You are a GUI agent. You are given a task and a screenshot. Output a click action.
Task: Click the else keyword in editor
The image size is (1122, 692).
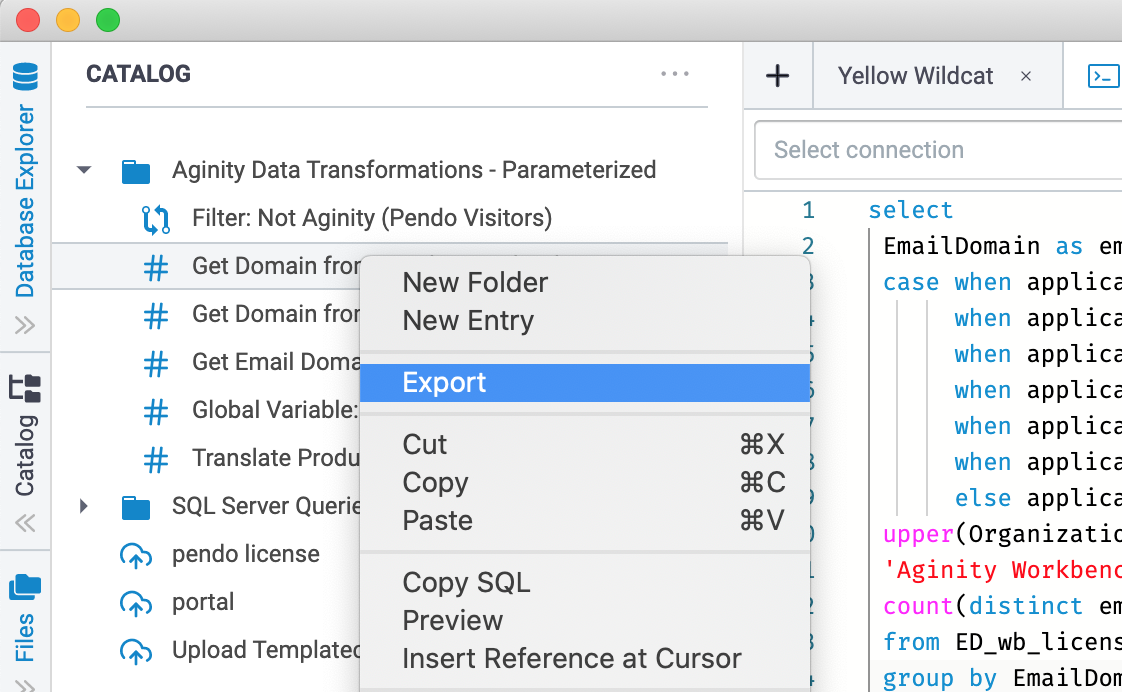[982, 498]
